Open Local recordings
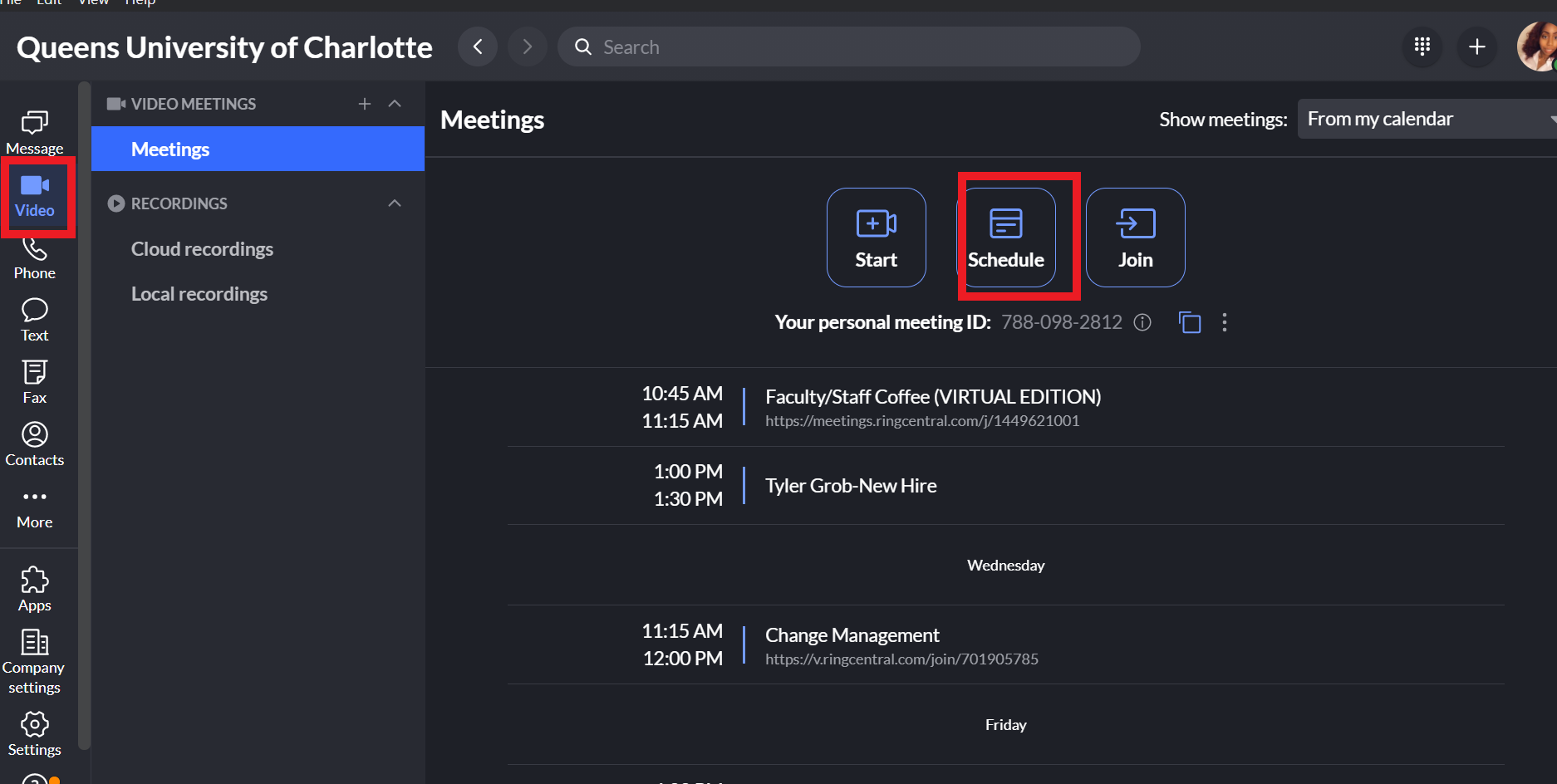The image size is (1557, 784). tap(199, 294)
